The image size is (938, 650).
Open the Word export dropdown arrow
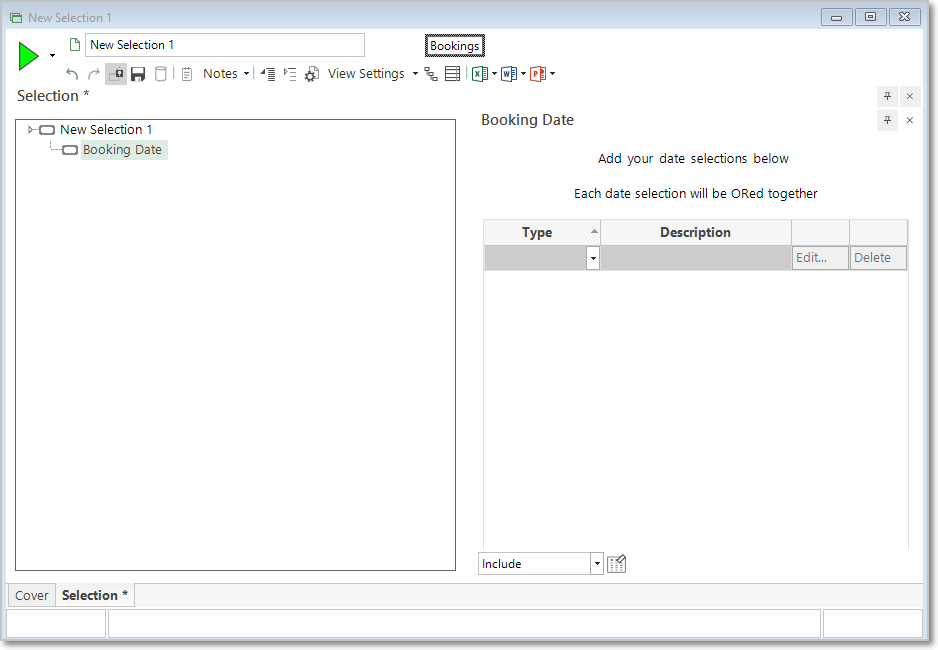pos(523,74)
